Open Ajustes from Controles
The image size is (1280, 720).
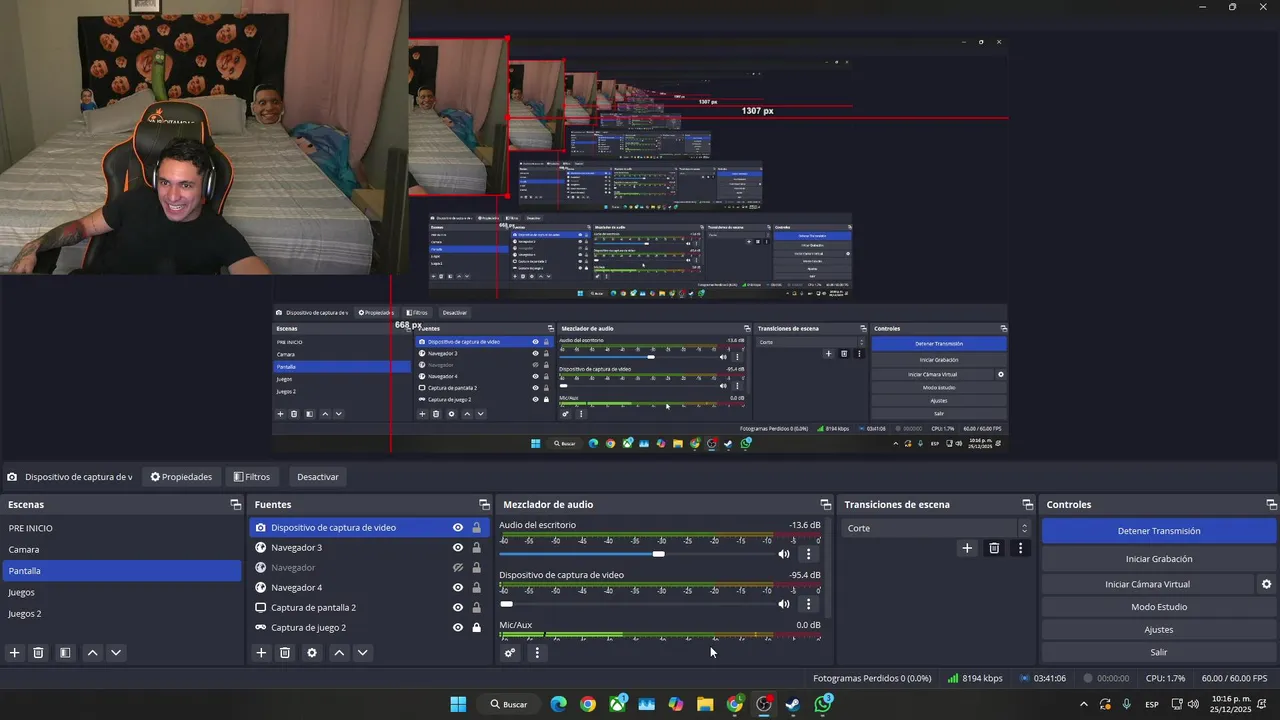(1159, 630)
